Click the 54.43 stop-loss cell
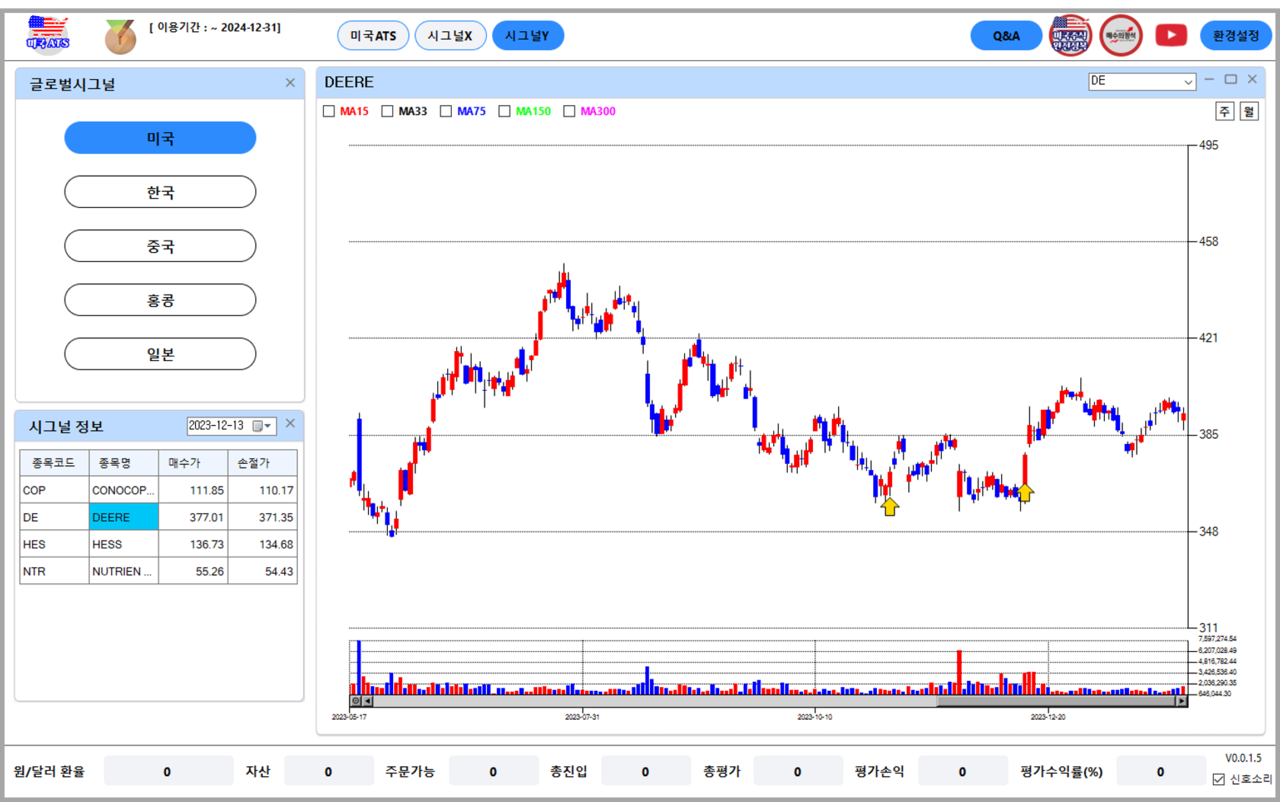 tap(263, 571)
